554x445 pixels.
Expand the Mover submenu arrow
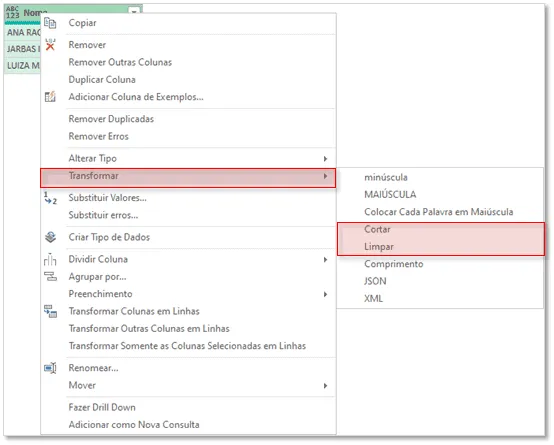(325, 385)
